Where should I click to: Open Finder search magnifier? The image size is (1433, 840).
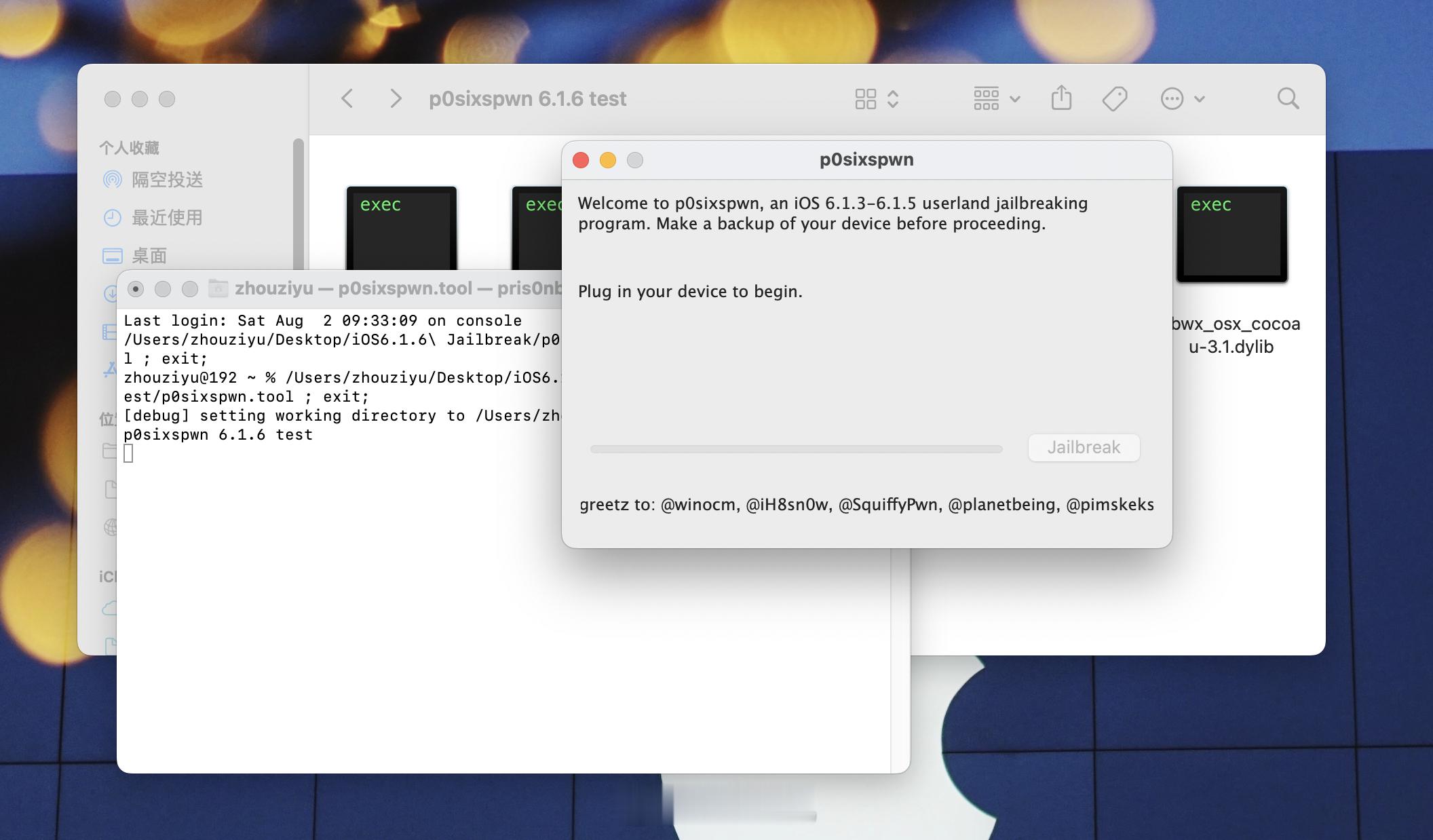(x=1288, y=99)
